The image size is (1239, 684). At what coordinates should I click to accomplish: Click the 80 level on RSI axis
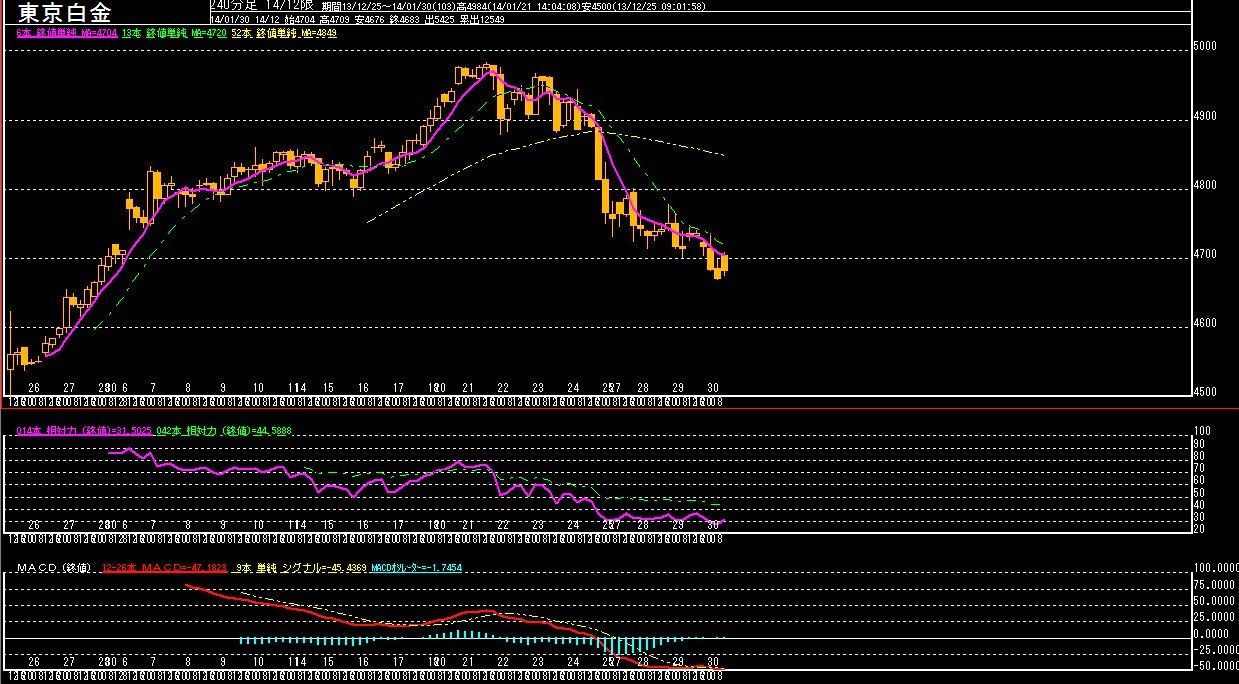(1199, 455)
